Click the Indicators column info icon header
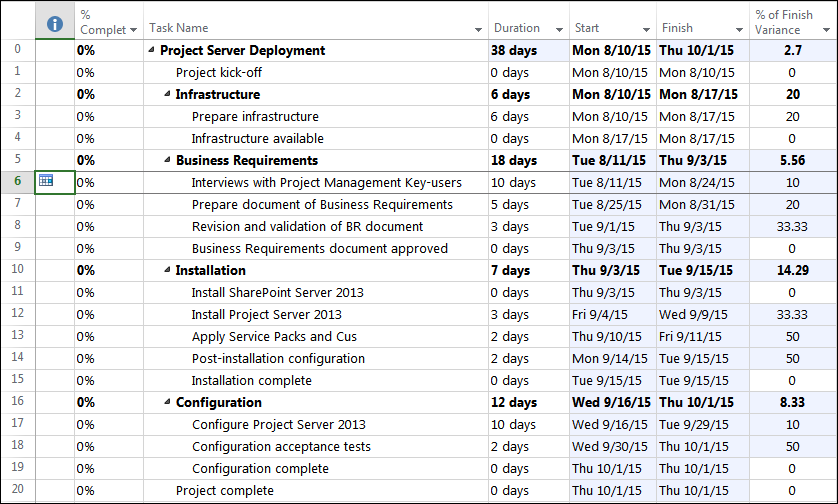 coord(55,24)
